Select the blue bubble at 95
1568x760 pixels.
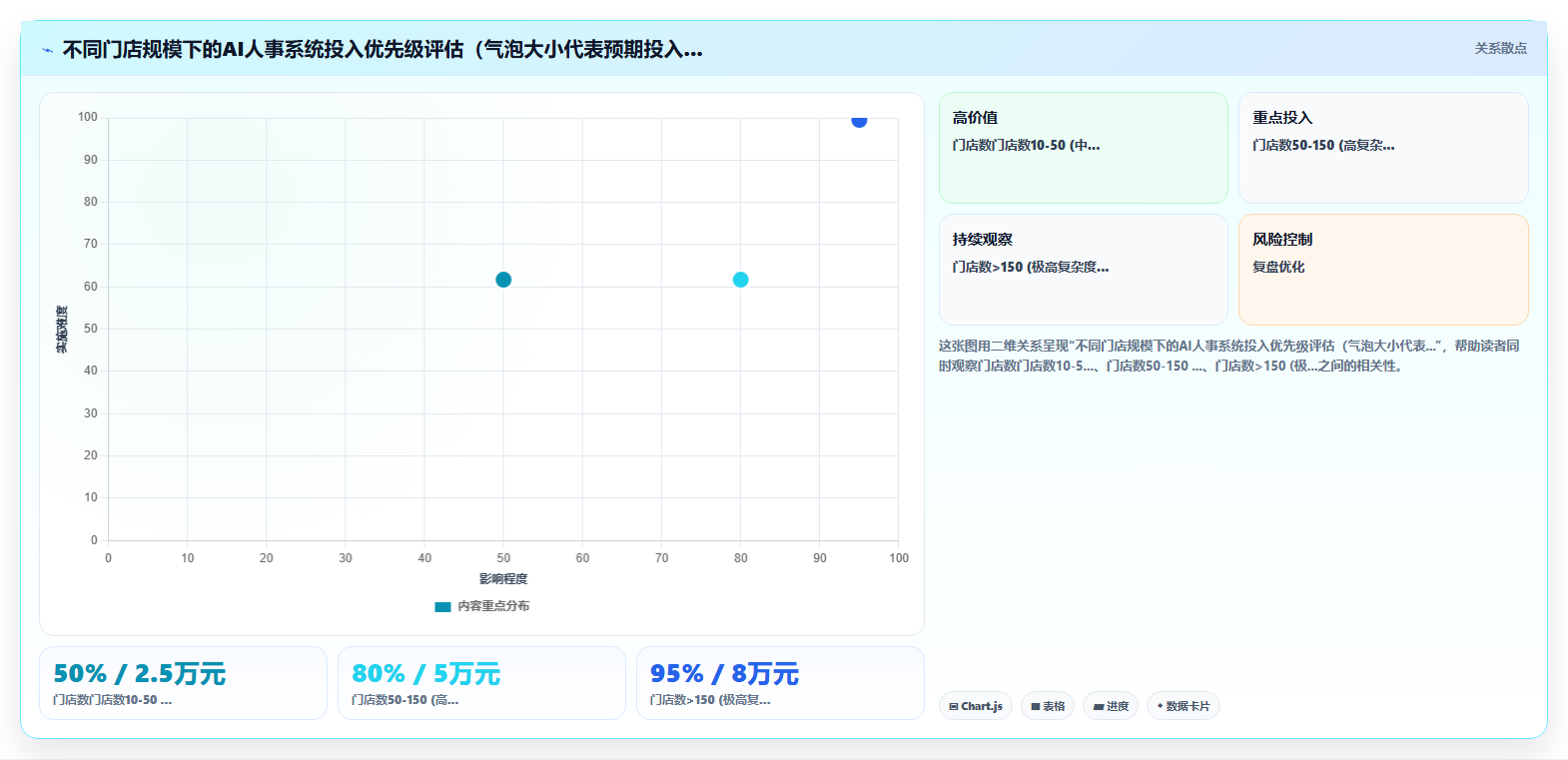(x=859, y=120)
